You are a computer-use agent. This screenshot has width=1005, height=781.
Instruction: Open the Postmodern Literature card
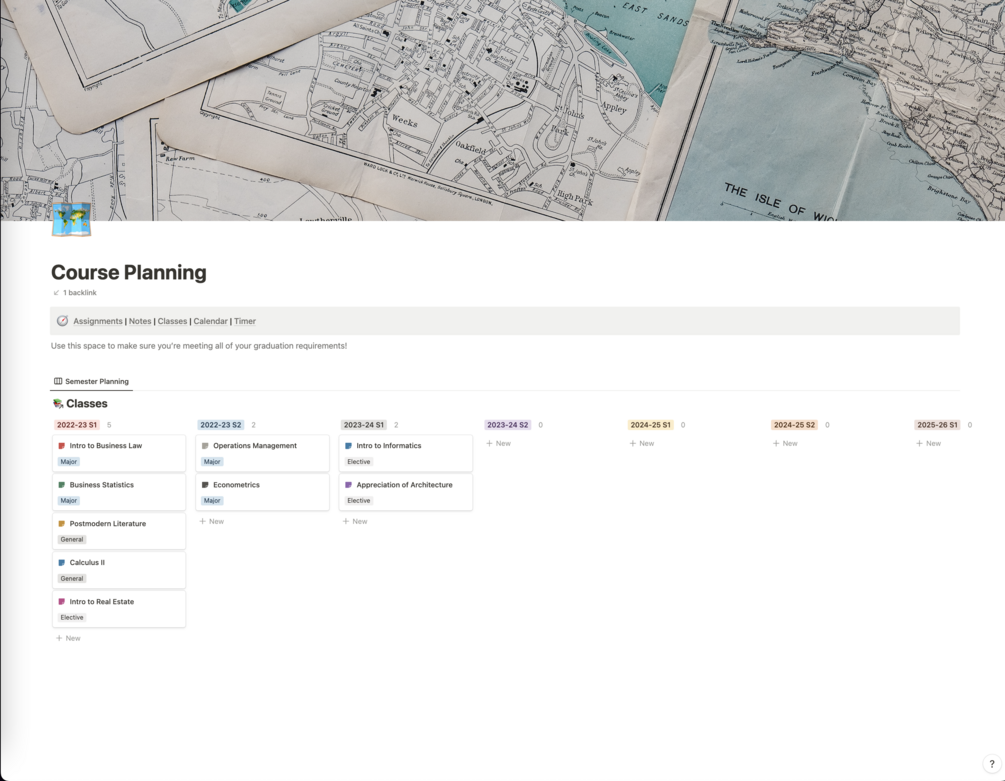[x=108, y=524]
